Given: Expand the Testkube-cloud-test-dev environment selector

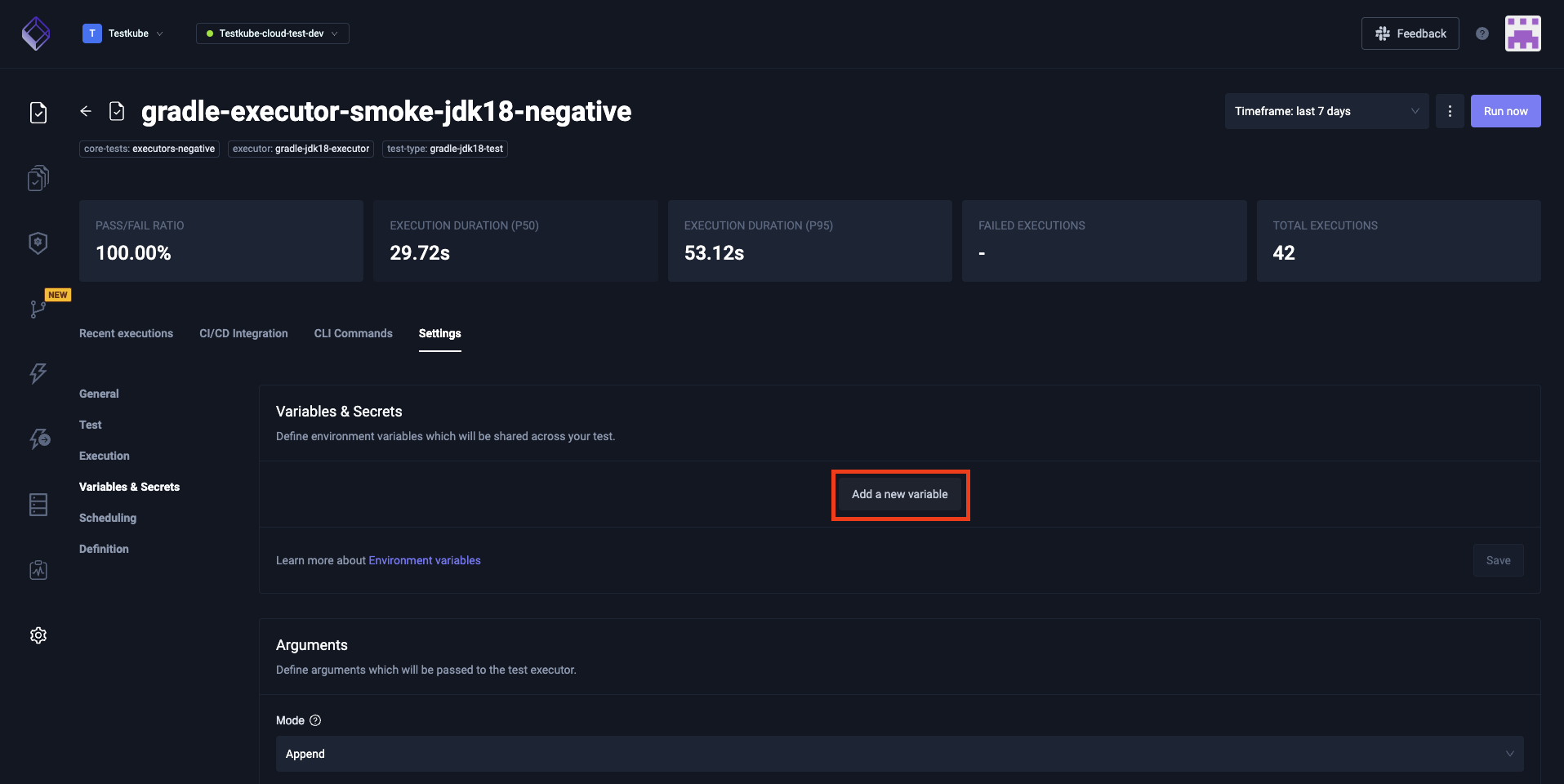Looking at the screenshot, I should tap(272, 33).
